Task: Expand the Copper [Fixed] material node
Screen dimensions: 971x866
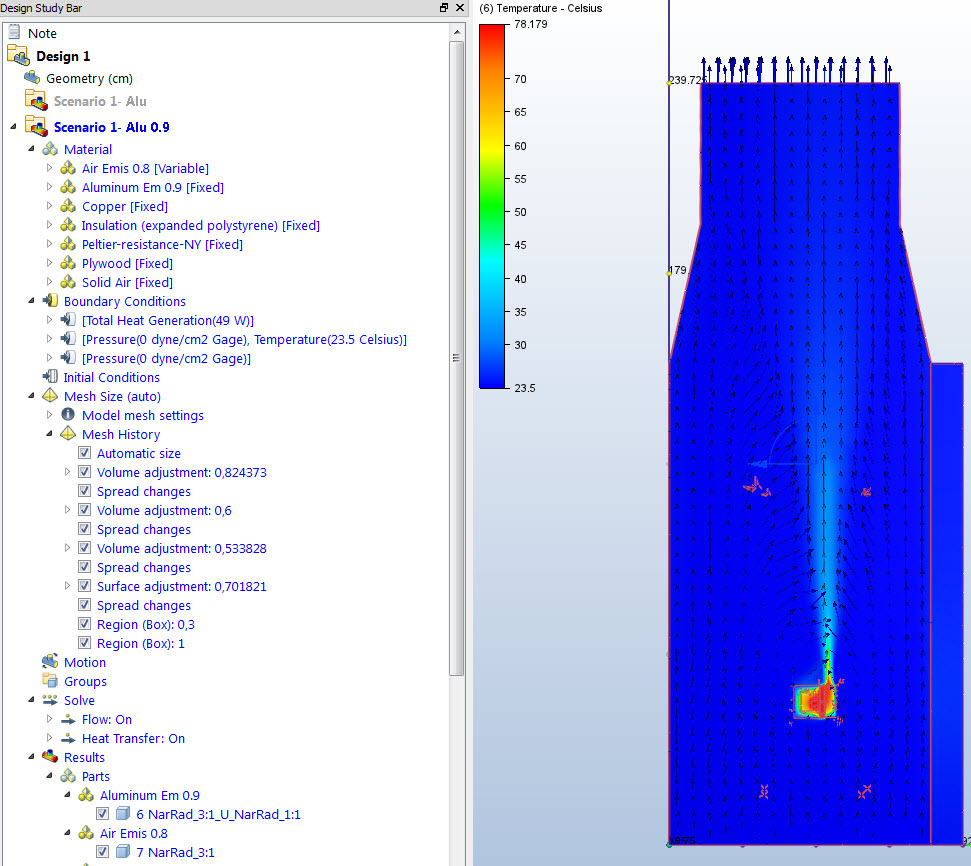Action: click(x=50, y=206)
